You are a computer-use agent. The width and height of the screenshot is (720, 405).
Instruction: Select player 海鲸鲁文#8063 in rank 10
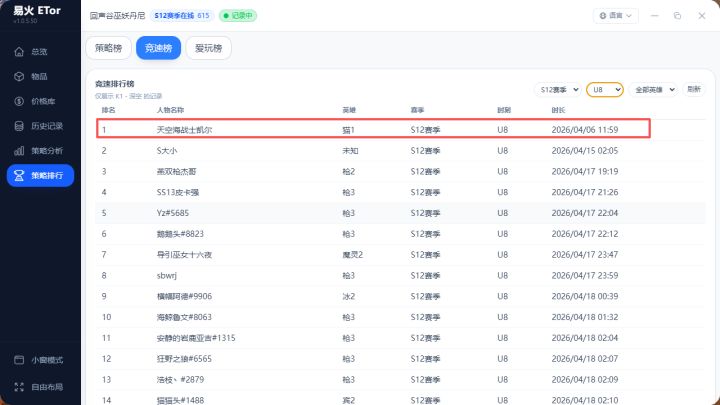tap(184, 317)
